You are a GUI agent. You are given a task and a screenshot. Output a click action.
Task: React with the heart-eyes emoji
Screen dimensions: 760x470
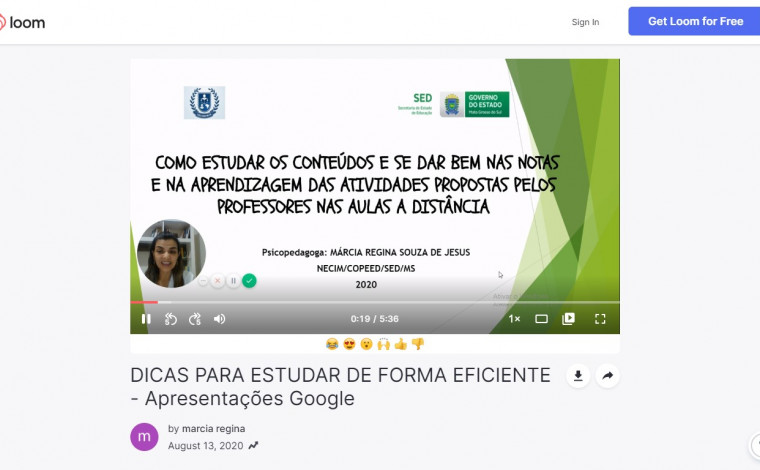[x=348, y=344]
